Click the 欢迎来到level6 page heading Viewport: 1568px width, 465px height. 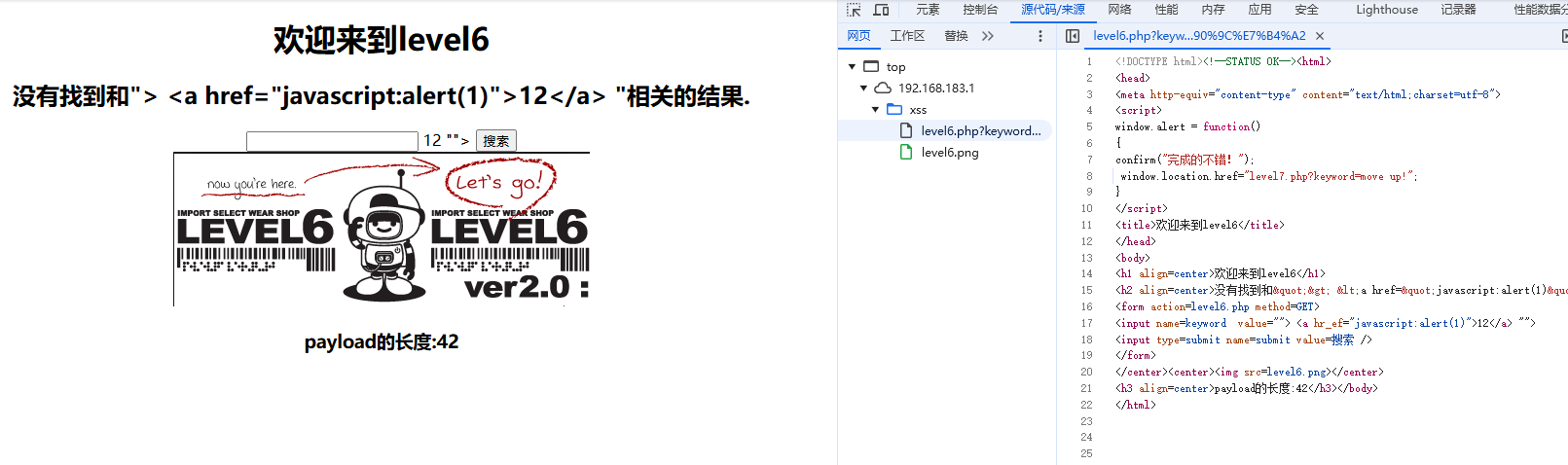tap(382, 40)
